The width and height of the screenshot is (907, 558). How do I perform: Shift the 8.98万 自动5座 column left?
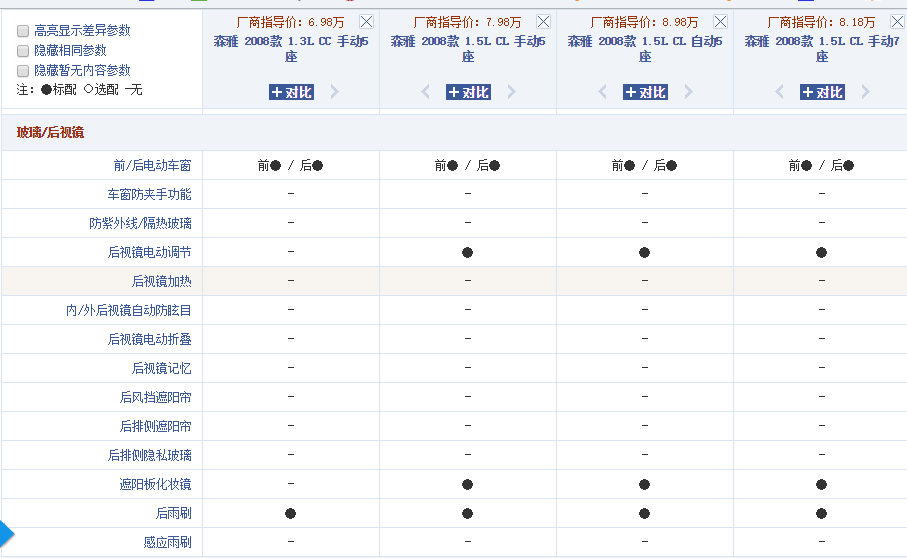coord(602,92)
